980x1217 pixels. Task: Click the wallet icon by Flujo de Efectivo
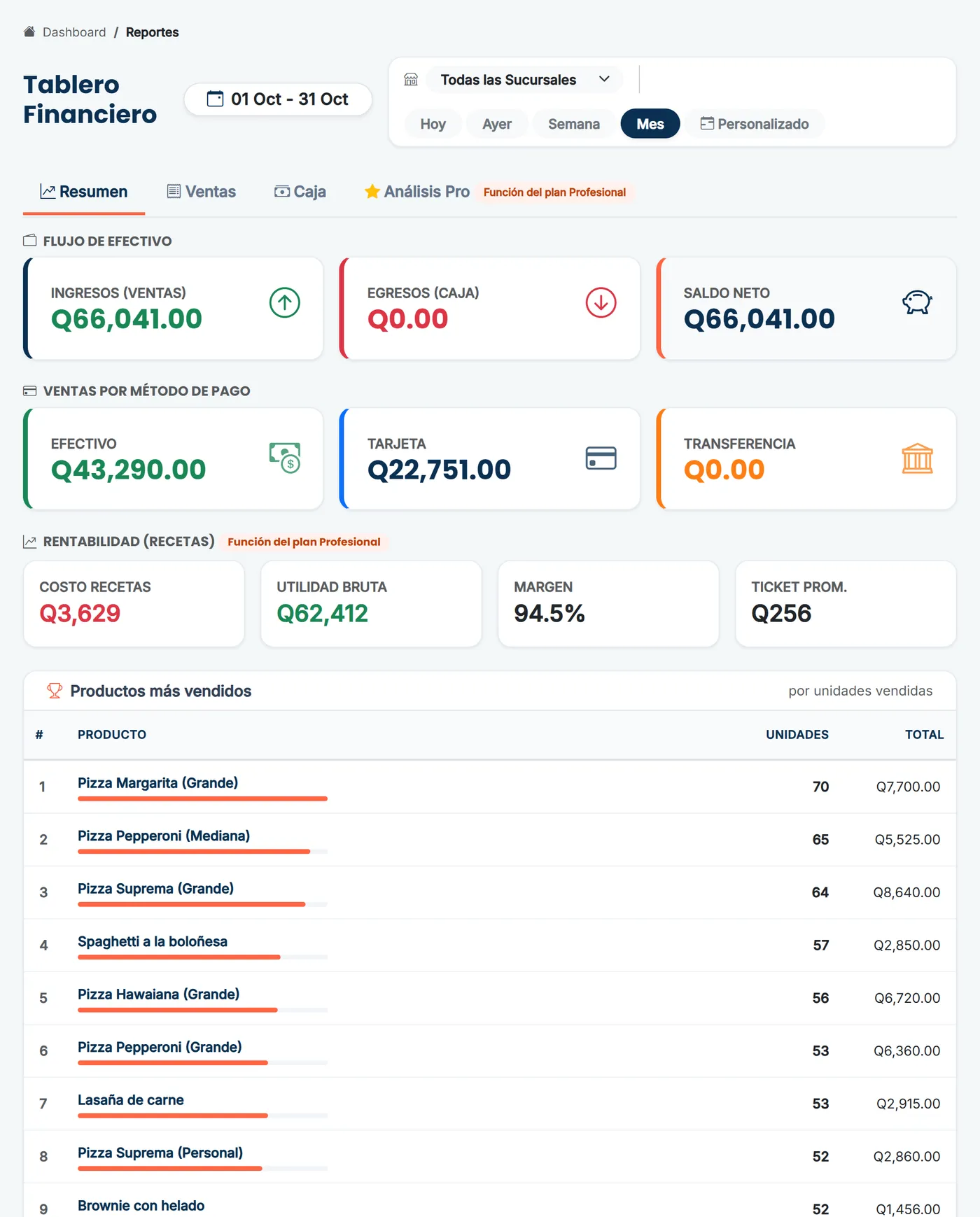[30, 241]
